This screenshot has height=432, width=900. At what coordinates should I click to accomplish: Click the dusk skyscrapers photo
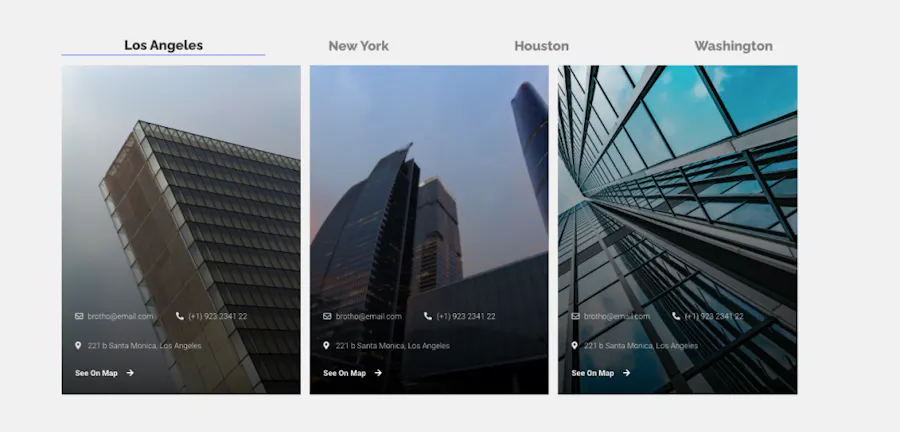point(429,229)
